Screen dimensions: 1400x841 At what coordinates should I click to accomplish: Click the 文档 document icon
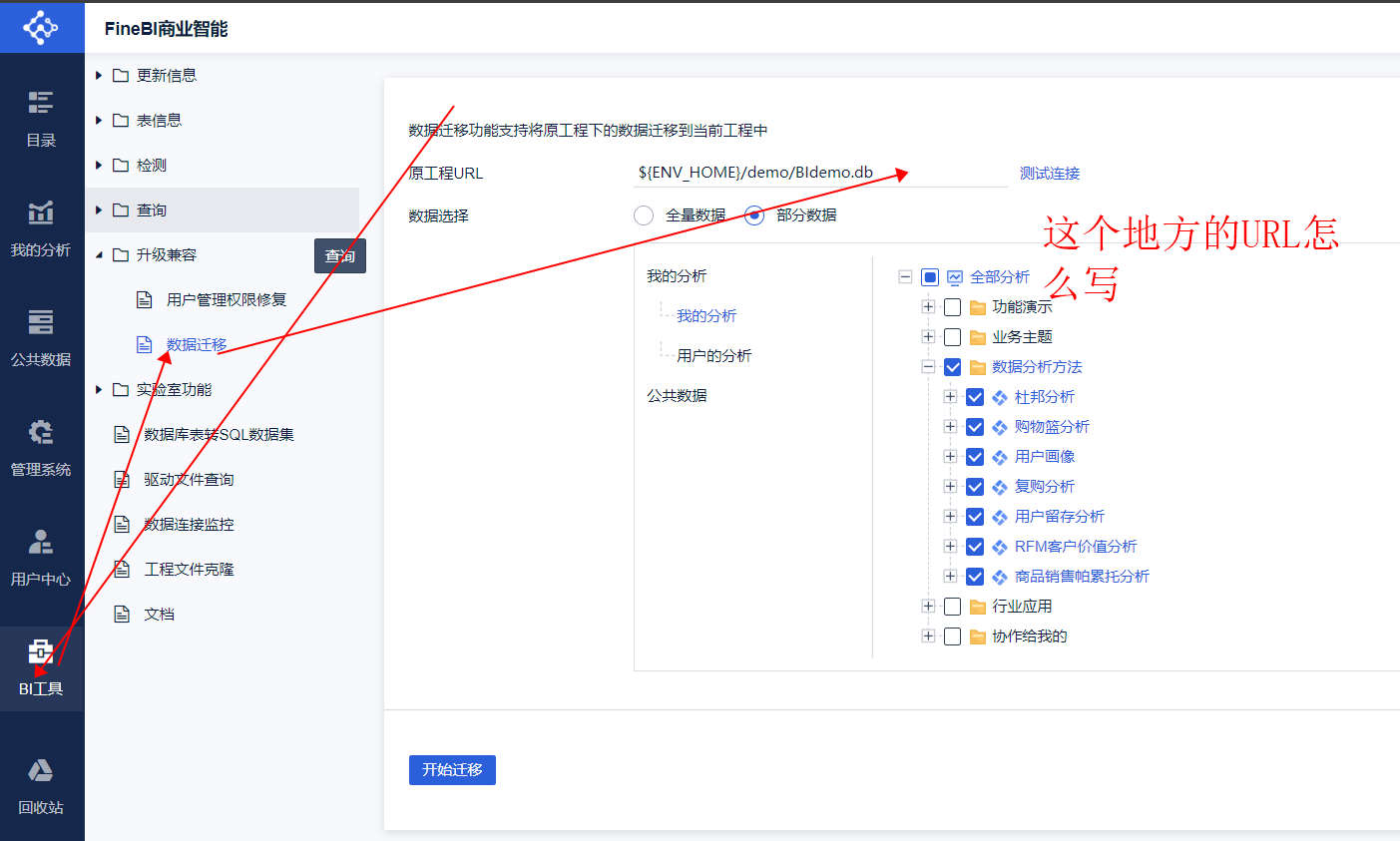(122, 614)
